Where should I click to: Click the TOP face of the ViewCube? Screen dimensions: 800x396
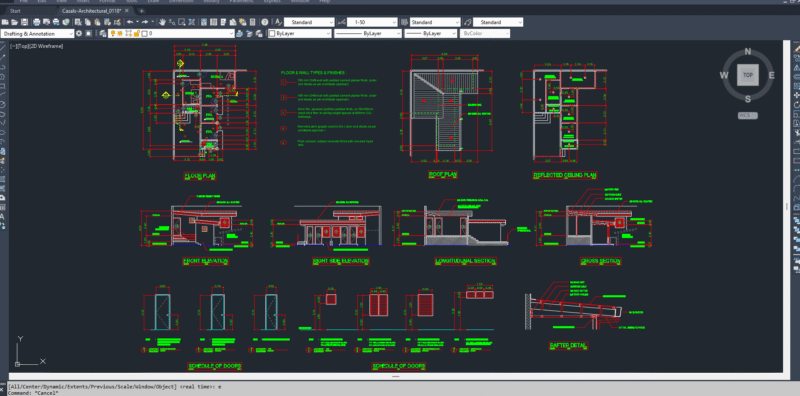click(x=747, y=75)
